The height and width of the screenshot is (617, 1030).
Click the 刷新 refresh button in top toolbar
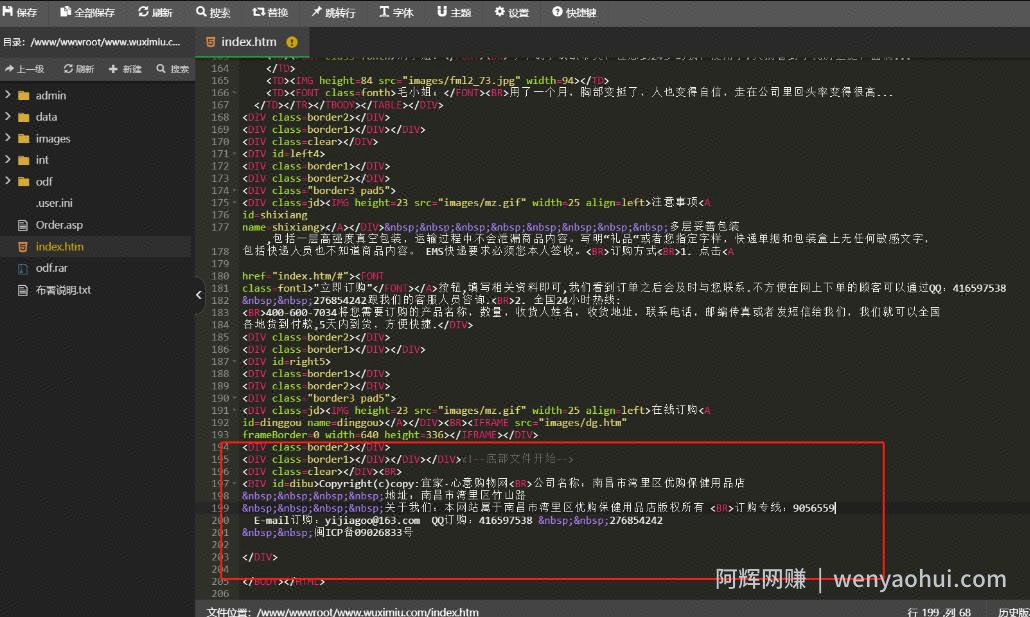coord(155,12)
